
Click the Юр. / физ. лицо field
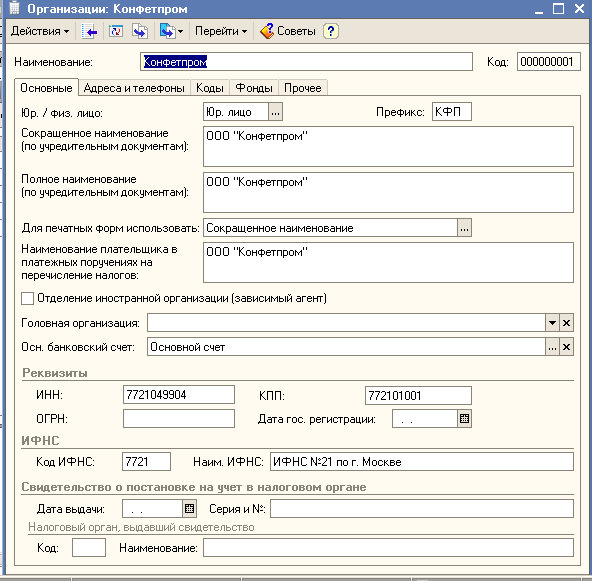pyautogui.click(x=236, y=112)
